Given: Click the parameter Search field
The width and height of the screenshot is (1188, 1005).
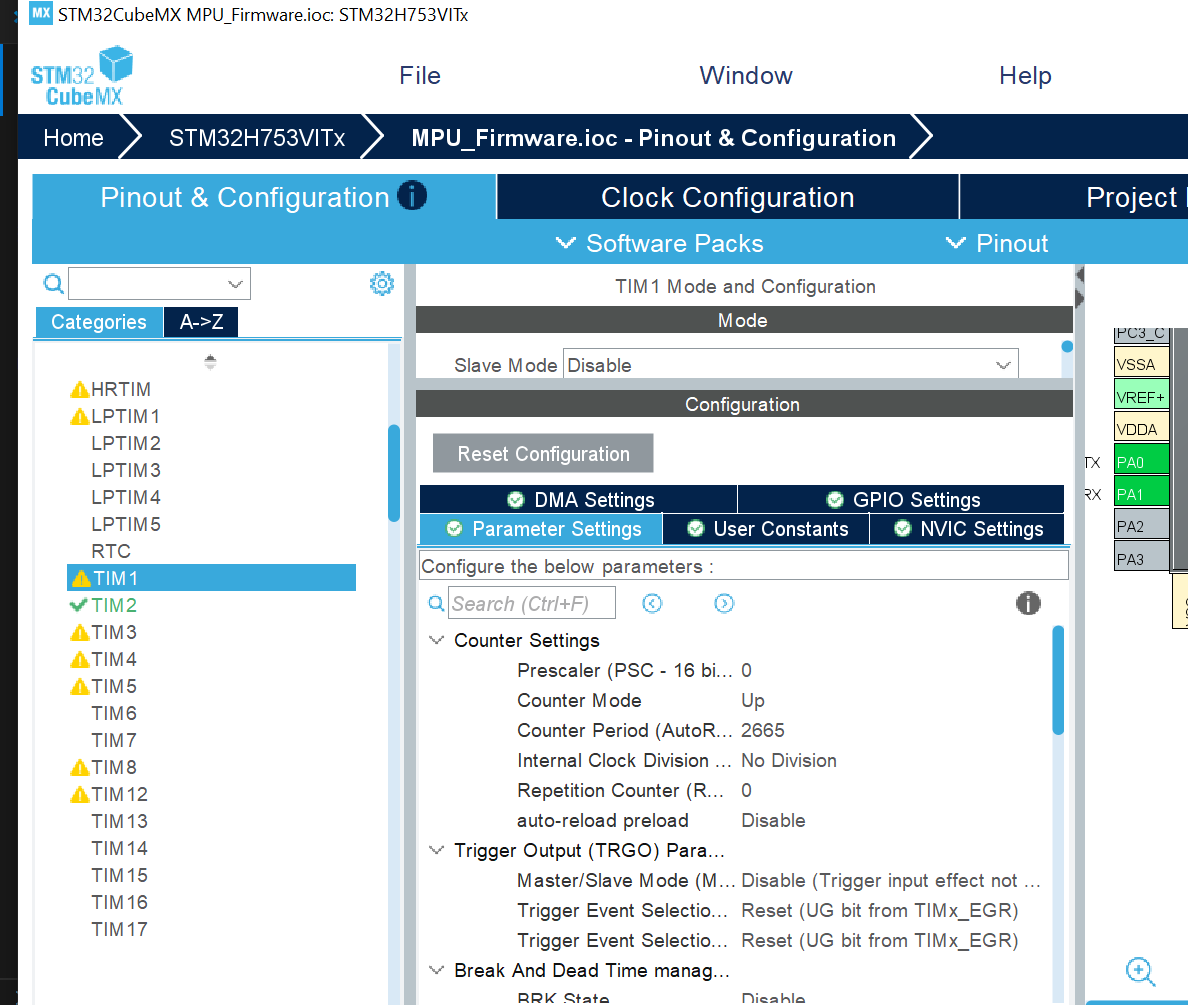Looking at the screenshot, I should [531, 603].
